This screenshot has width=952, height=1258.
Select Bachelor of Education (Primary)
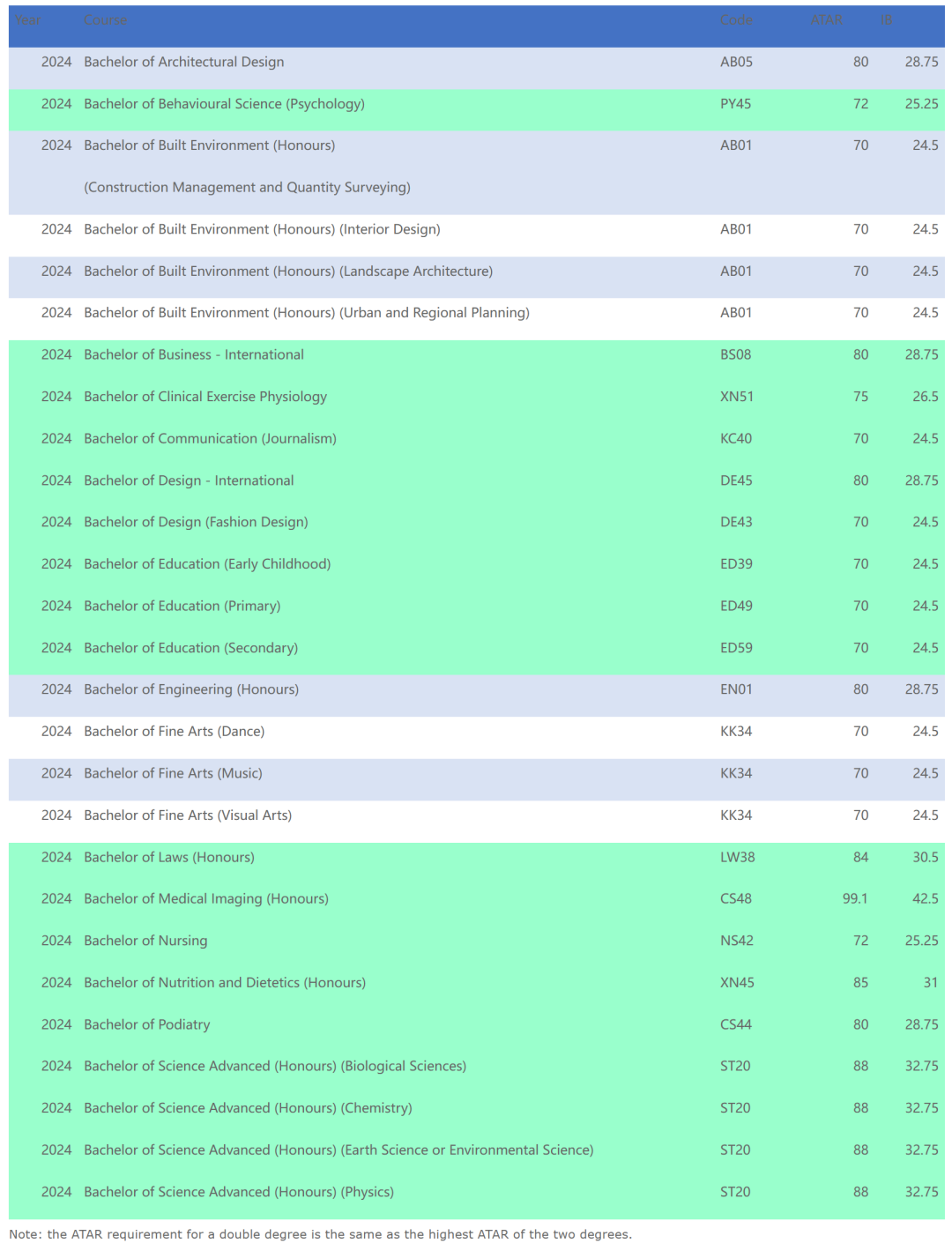(x=182, y=606)
